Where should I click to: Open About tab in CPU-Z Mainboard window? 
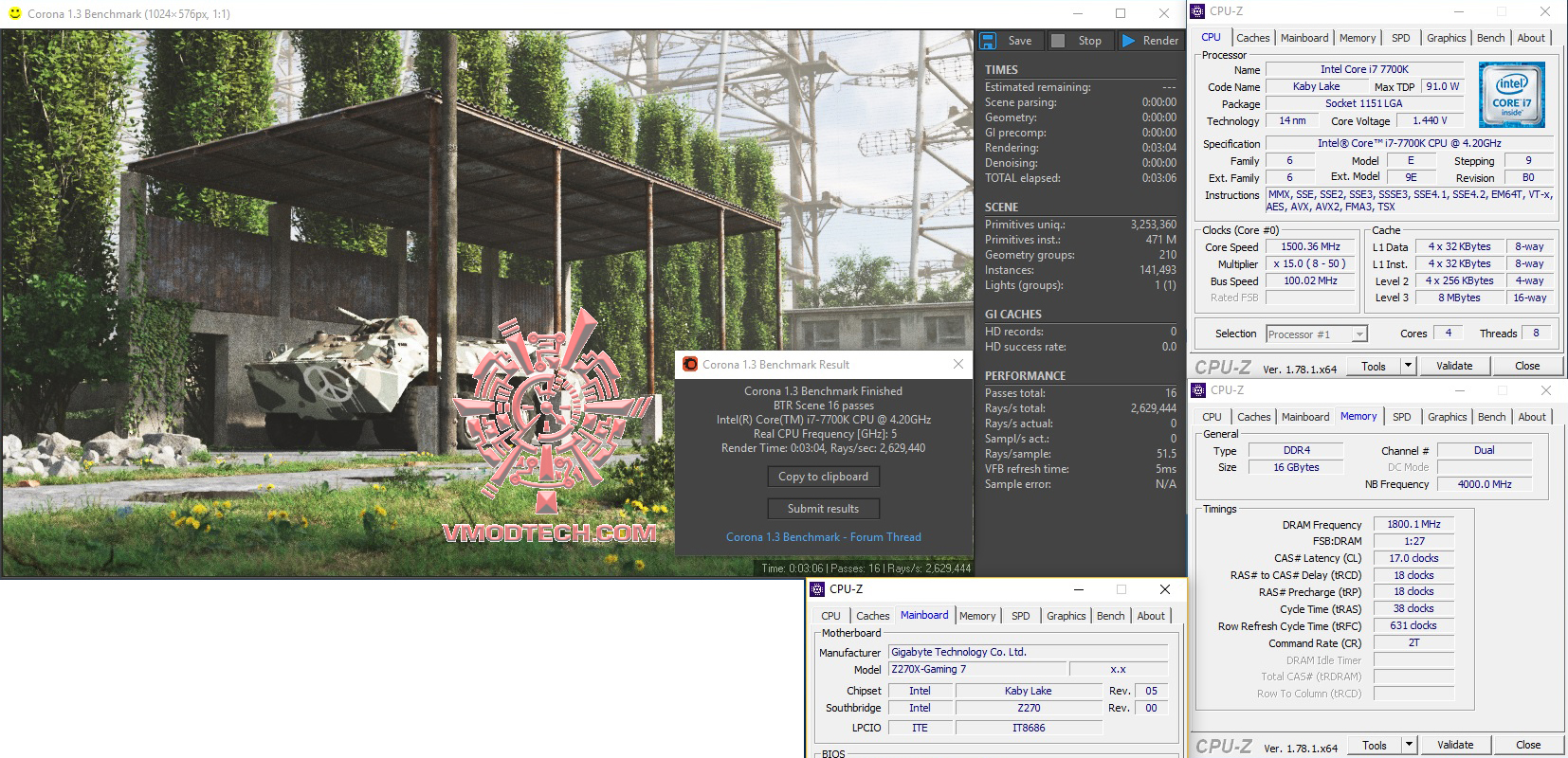coord(1151,616)
